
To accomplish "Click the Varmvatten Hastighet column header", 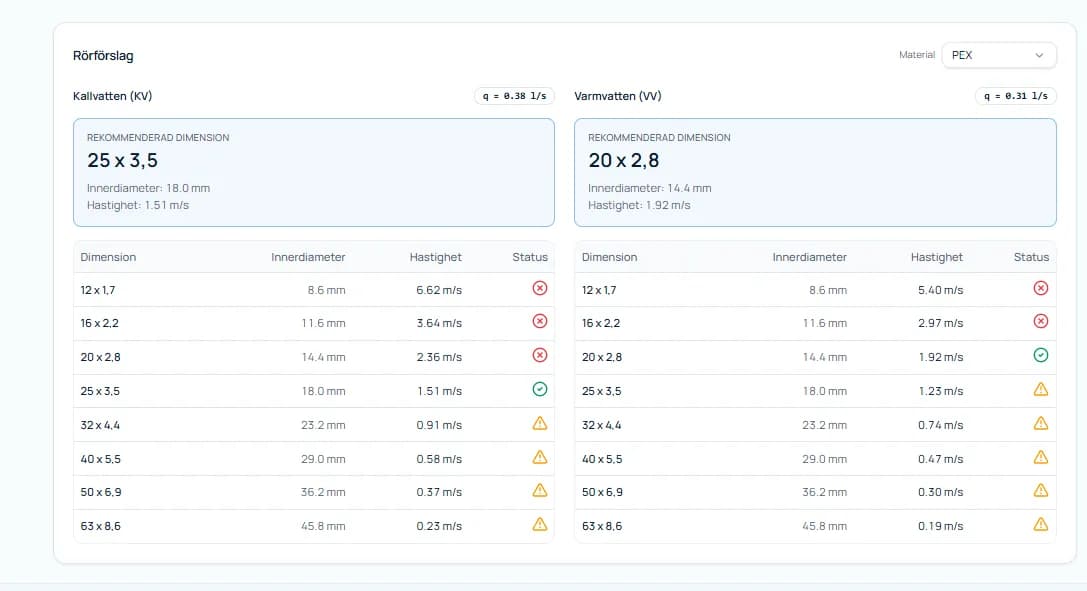I will click(937, 257).
